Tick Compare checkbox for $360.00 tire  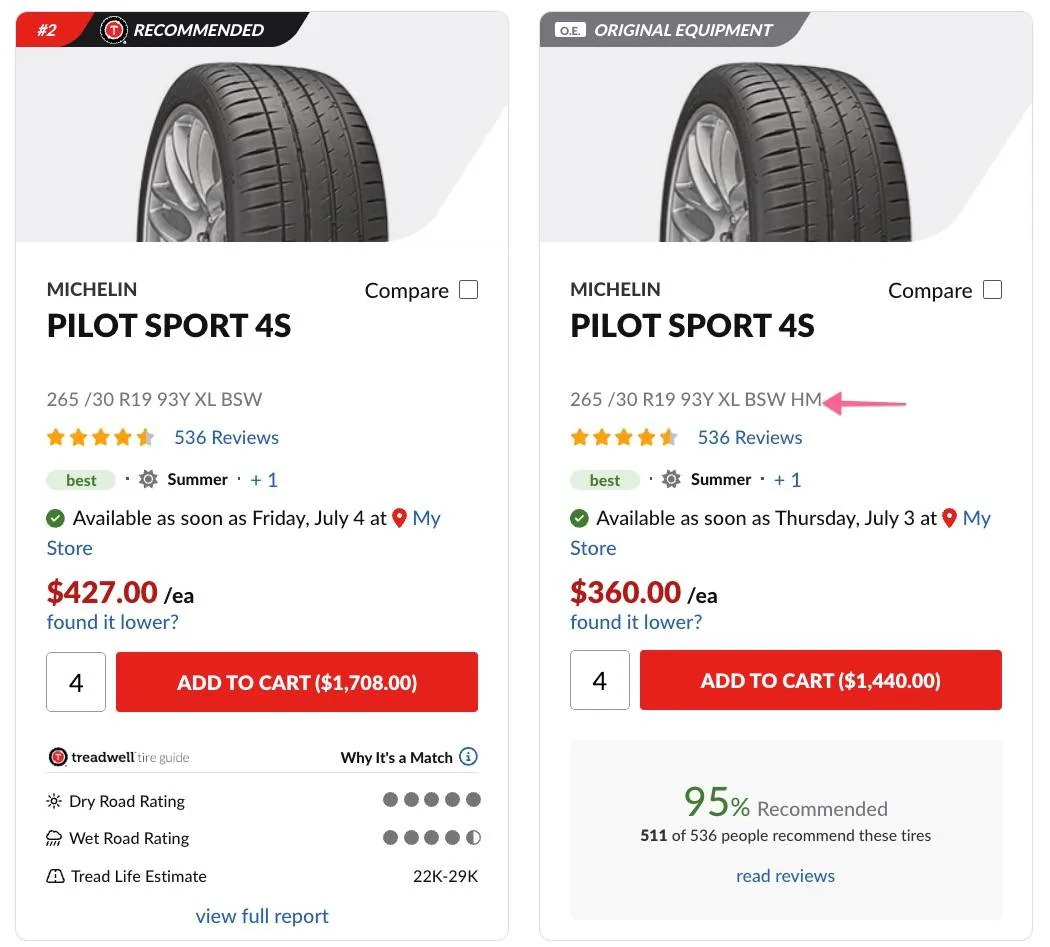click(x=992, y=290)
